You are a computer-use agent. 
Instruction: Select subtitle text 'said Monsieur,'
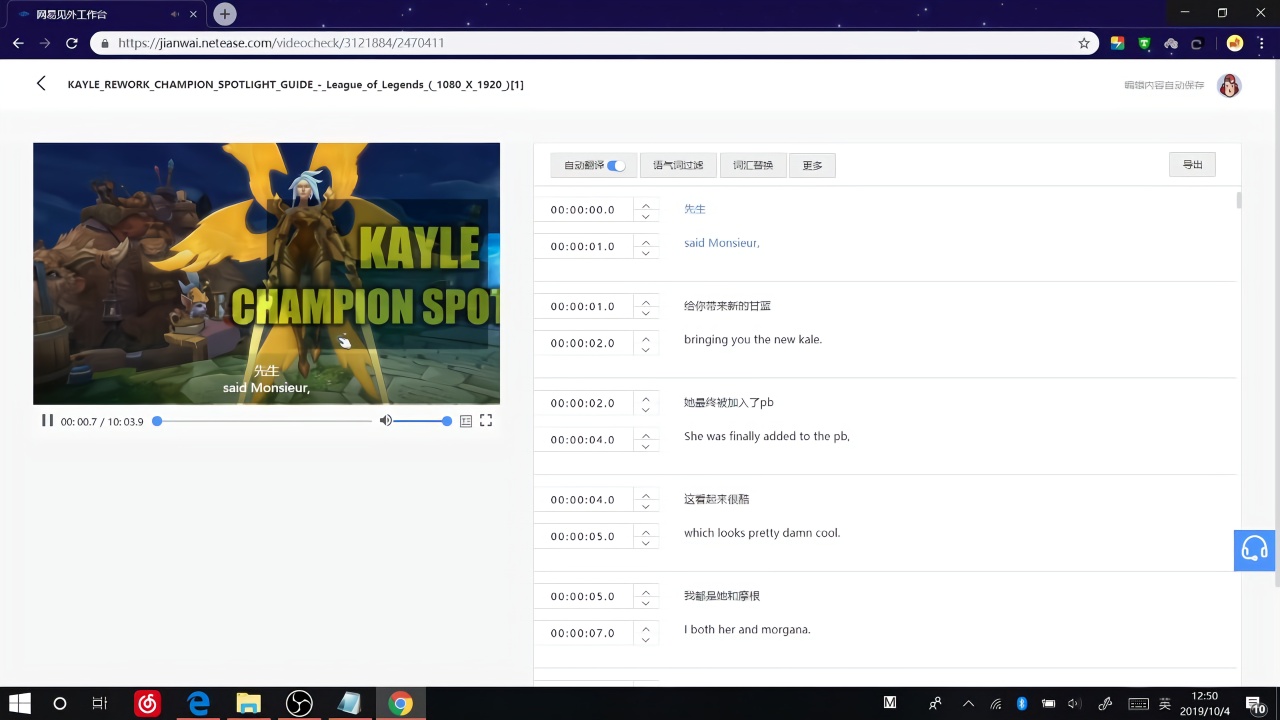(722, 243)
